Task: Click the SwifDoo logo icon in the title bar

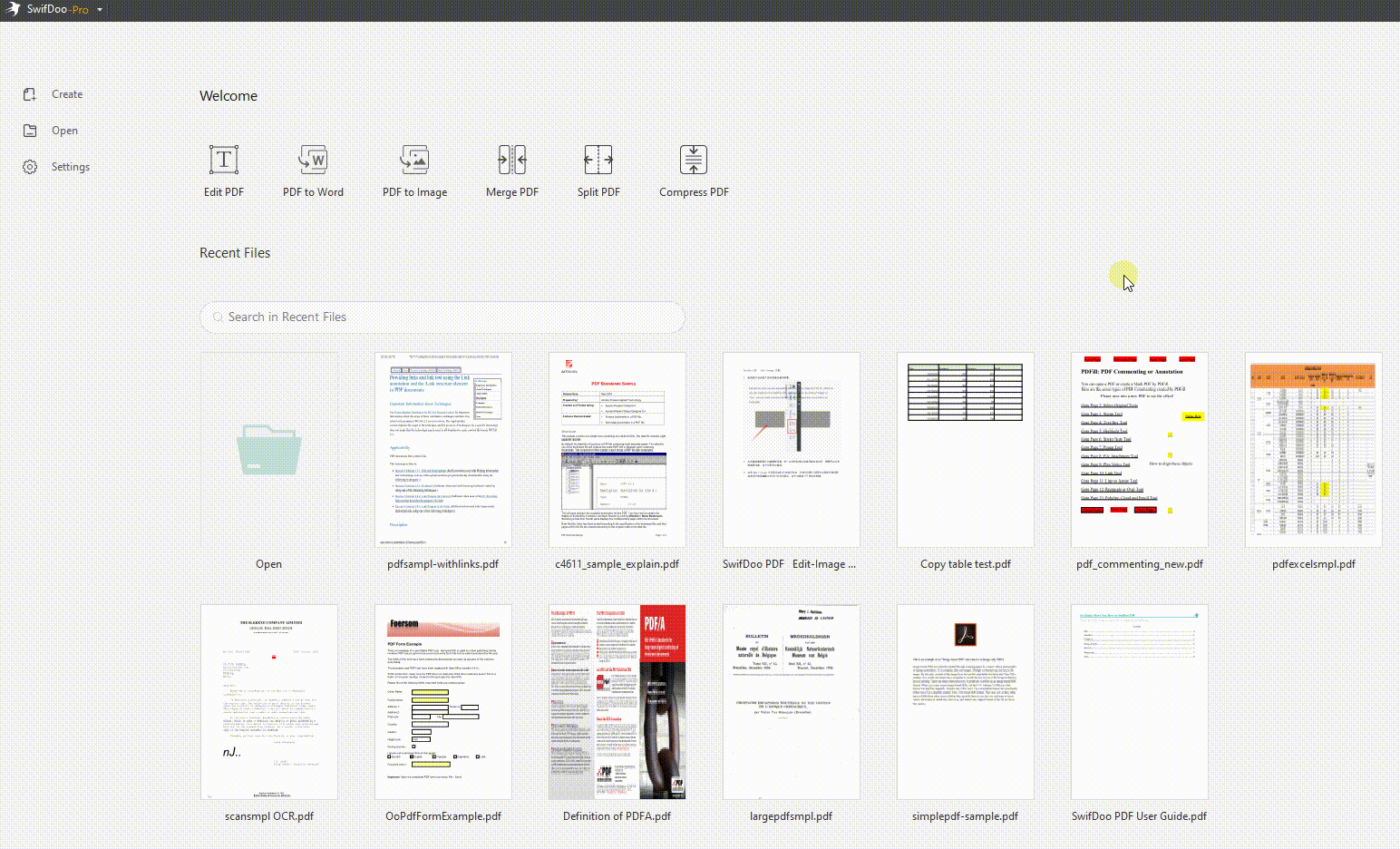Action: click(x=13, y=9)
